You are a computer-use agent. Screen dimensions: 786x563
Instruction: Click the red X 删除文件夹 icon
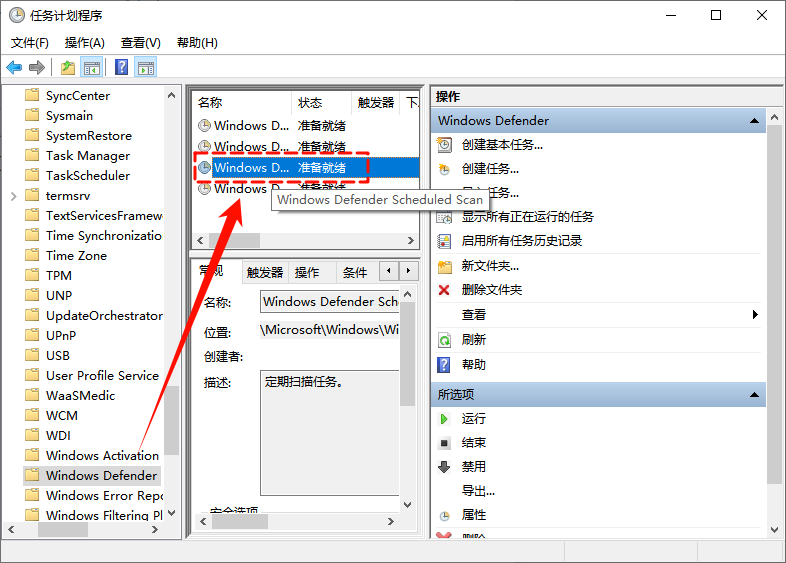point(444,290)
